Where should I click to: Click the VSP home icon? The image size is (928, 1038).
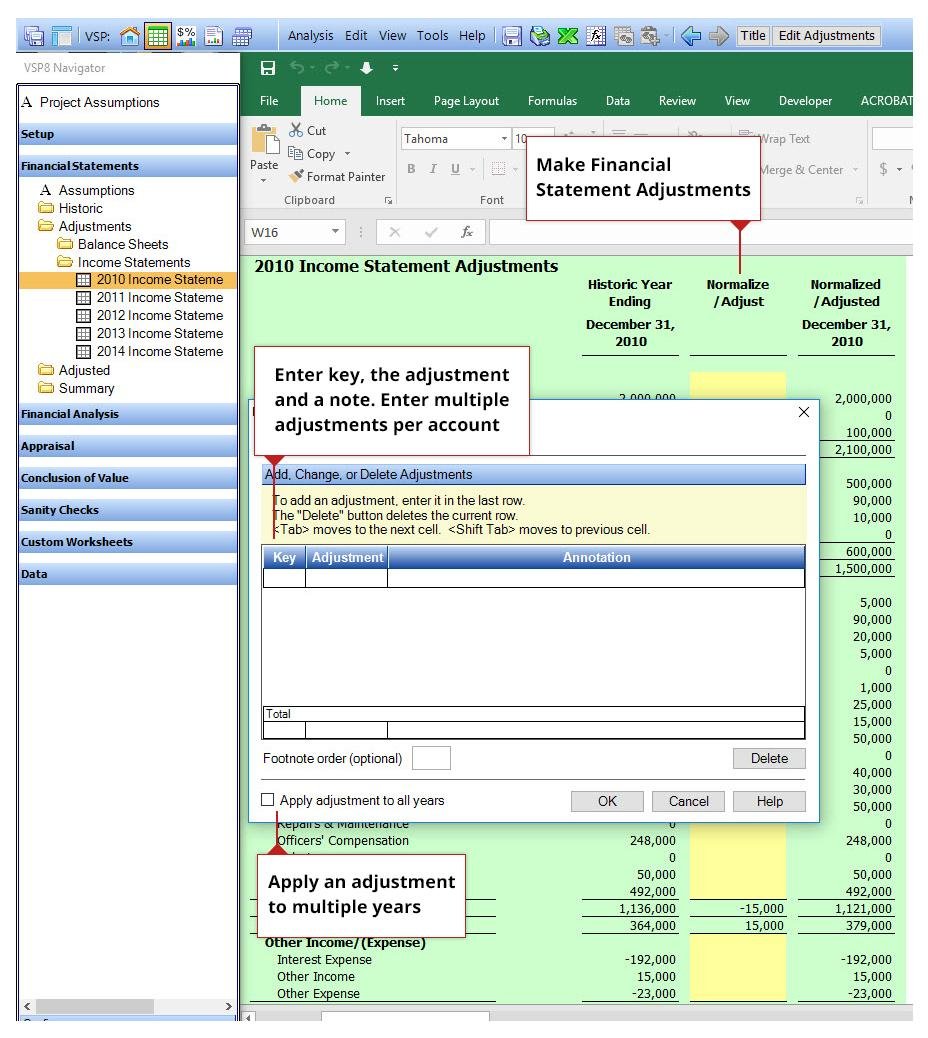click(130, 36)
